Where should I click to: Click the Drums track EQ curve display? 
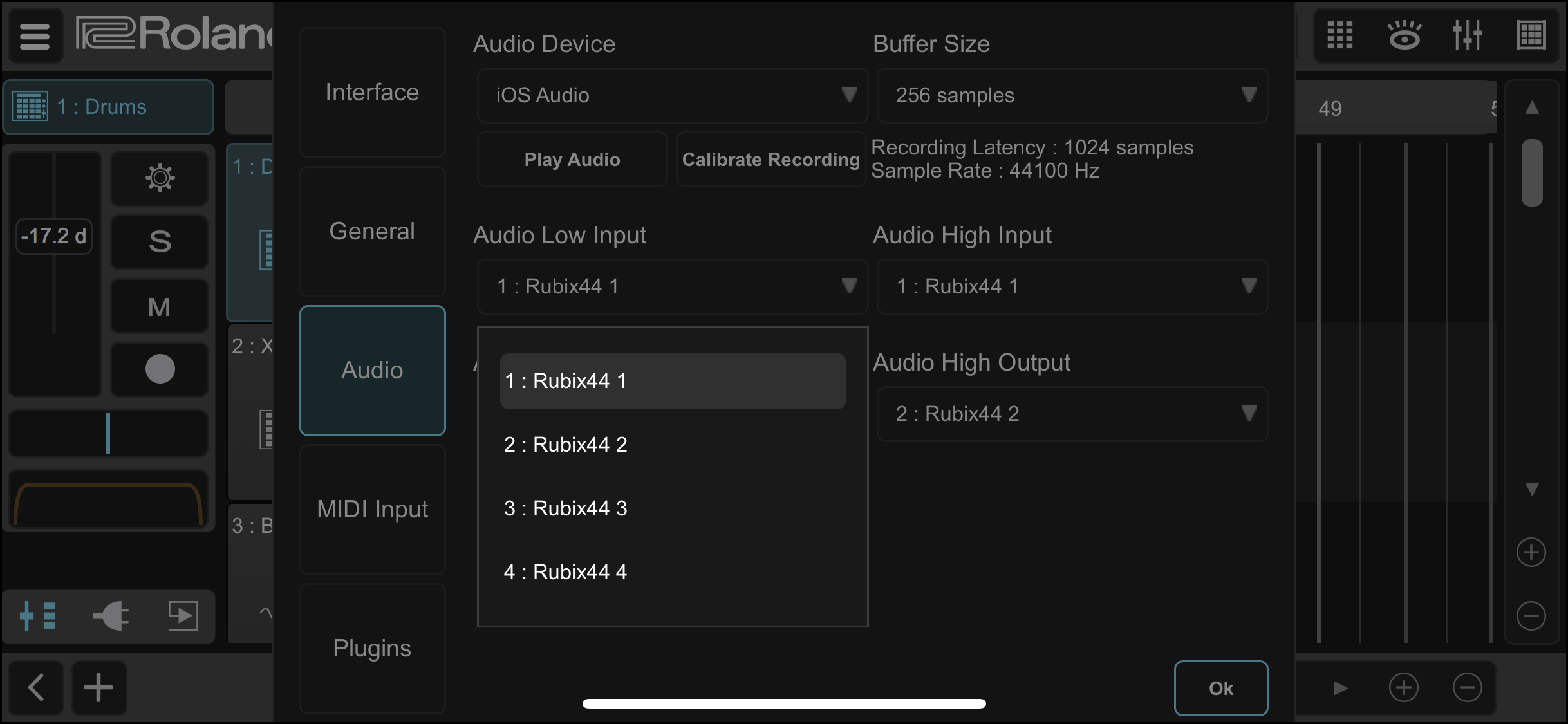108,501
